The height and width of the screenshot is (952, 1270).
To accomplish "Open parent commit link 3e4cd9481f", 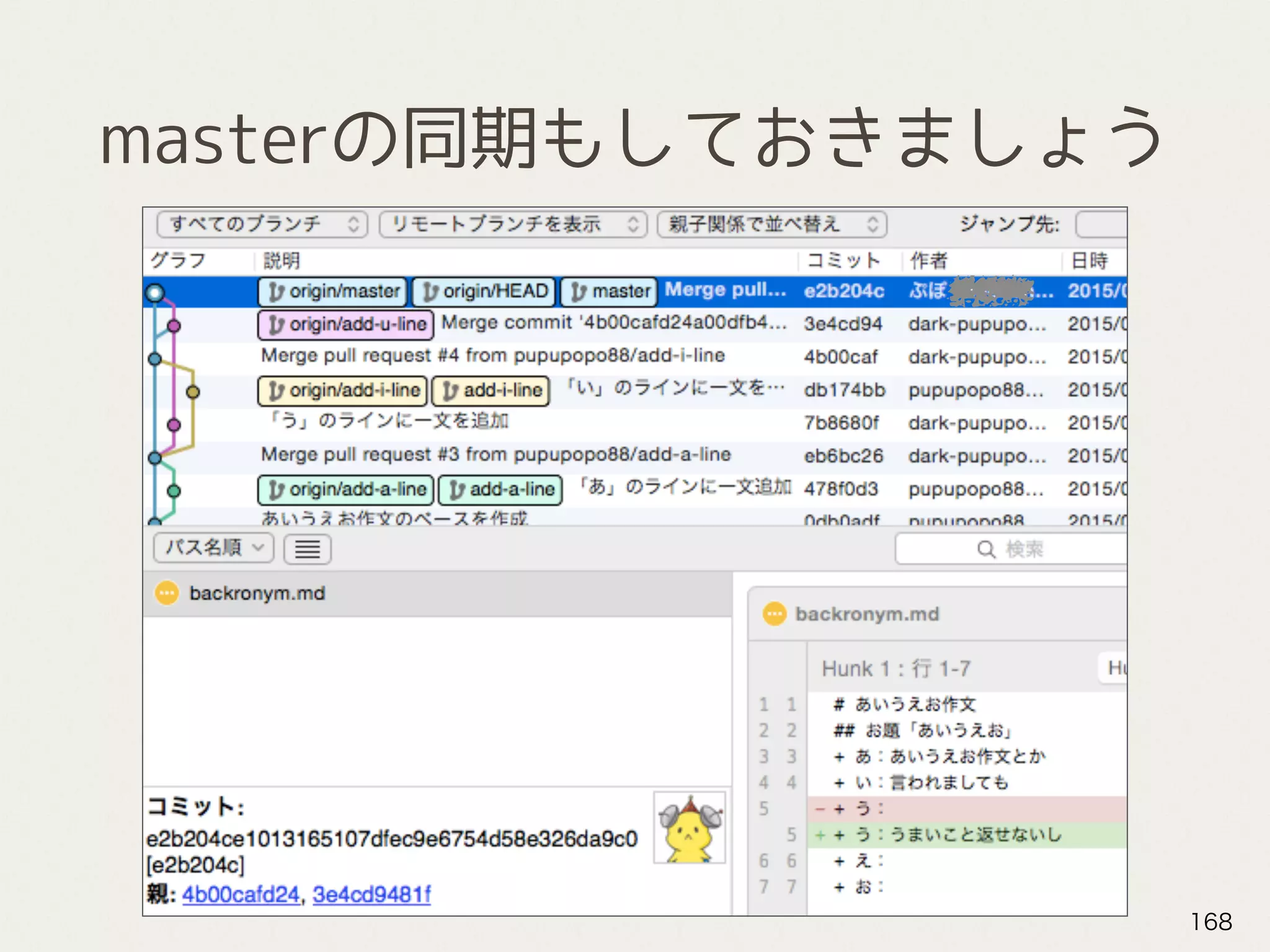I will (371, 894).
